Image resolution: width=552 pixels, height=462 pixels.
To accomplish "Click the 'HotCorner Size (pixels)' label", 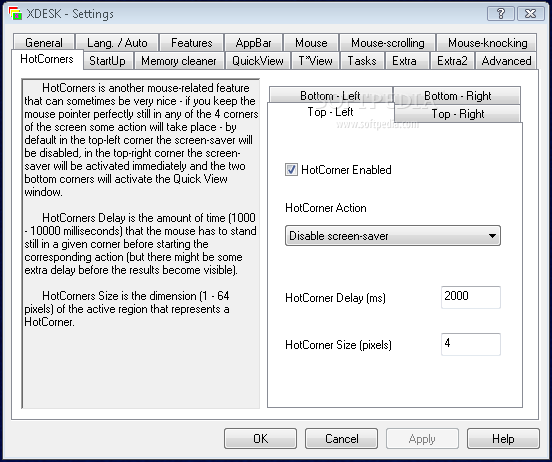I will 338,345.
